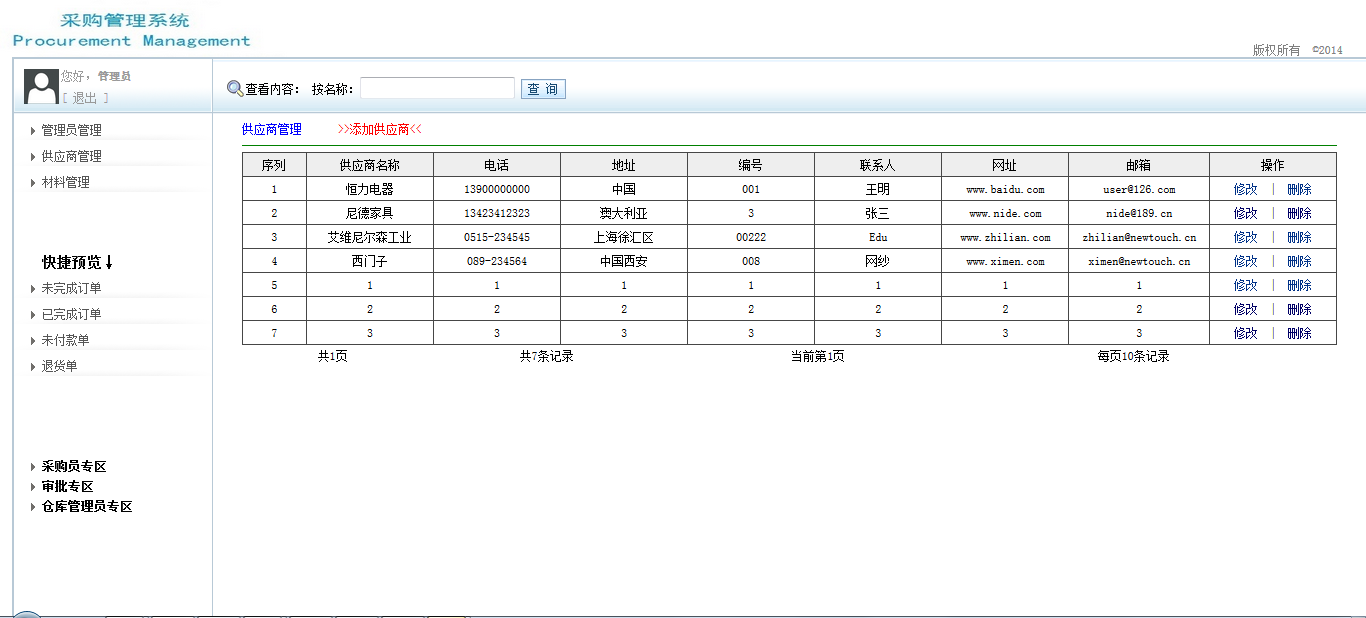This screenshot has height=618, width=1366.
Task: Click the 查询 search button
Action: (x=543, y=89)
